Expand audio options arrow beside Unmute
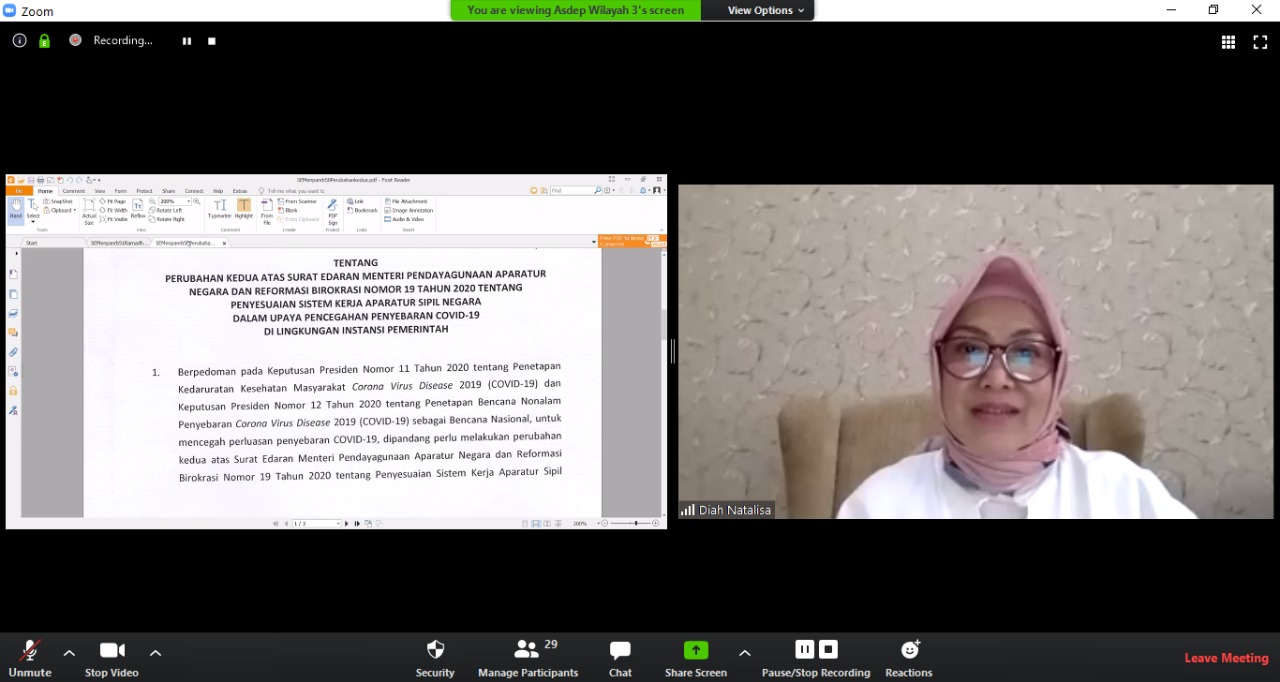 (x=69, y=653)
